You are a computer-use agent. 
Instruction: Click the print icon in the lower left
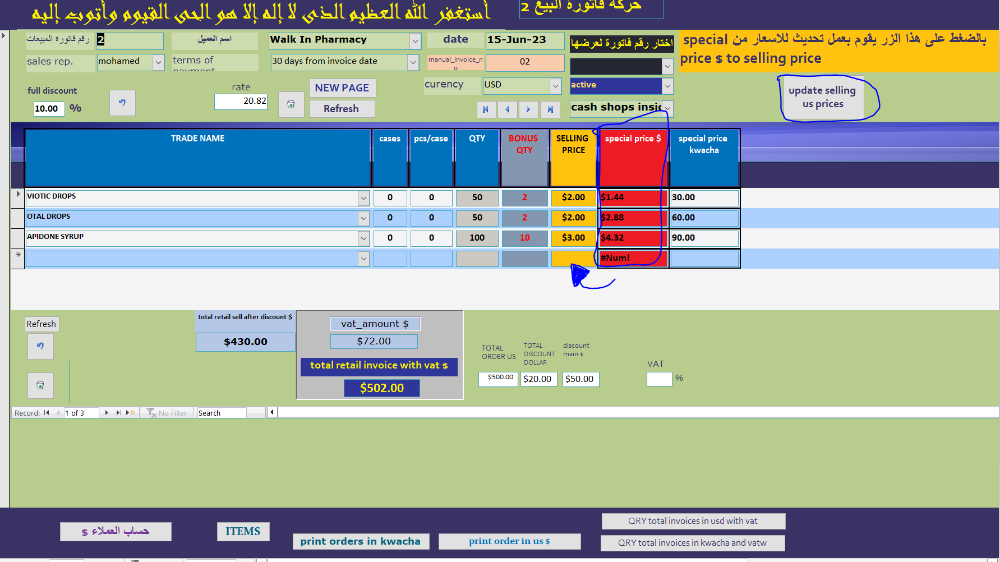coord(40,385)
